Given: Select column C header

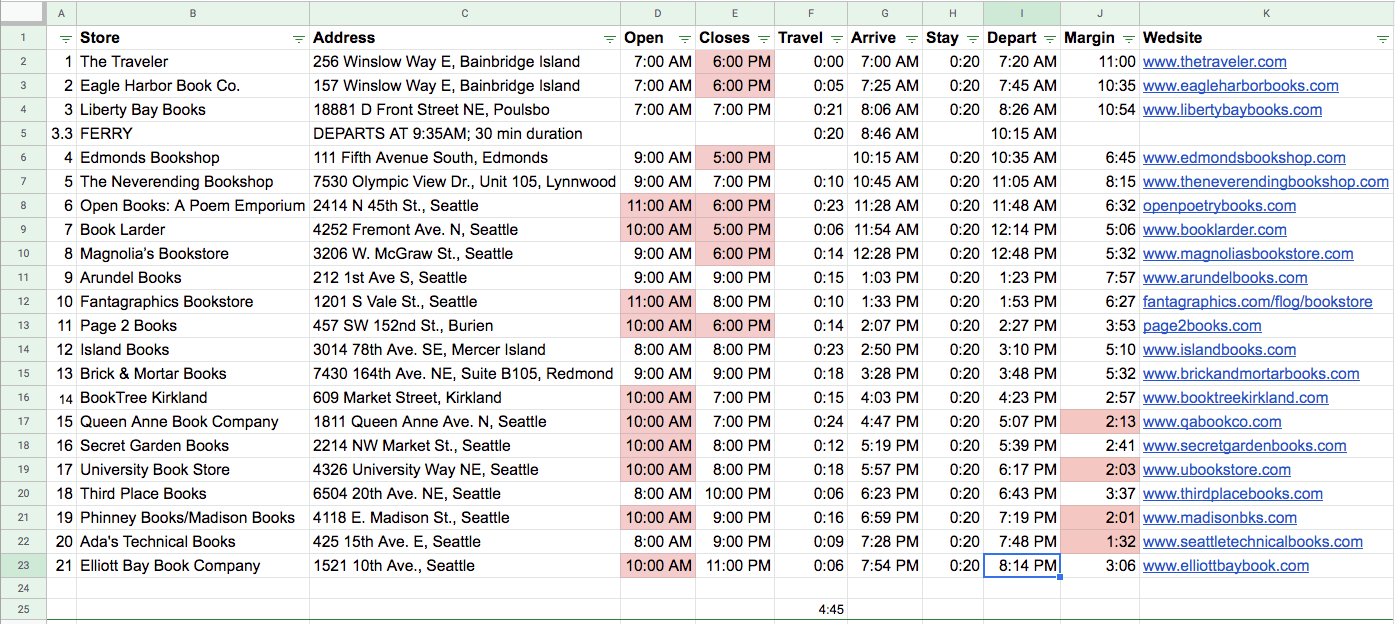Looking at the screenshot, I should (x=465, y=13).
